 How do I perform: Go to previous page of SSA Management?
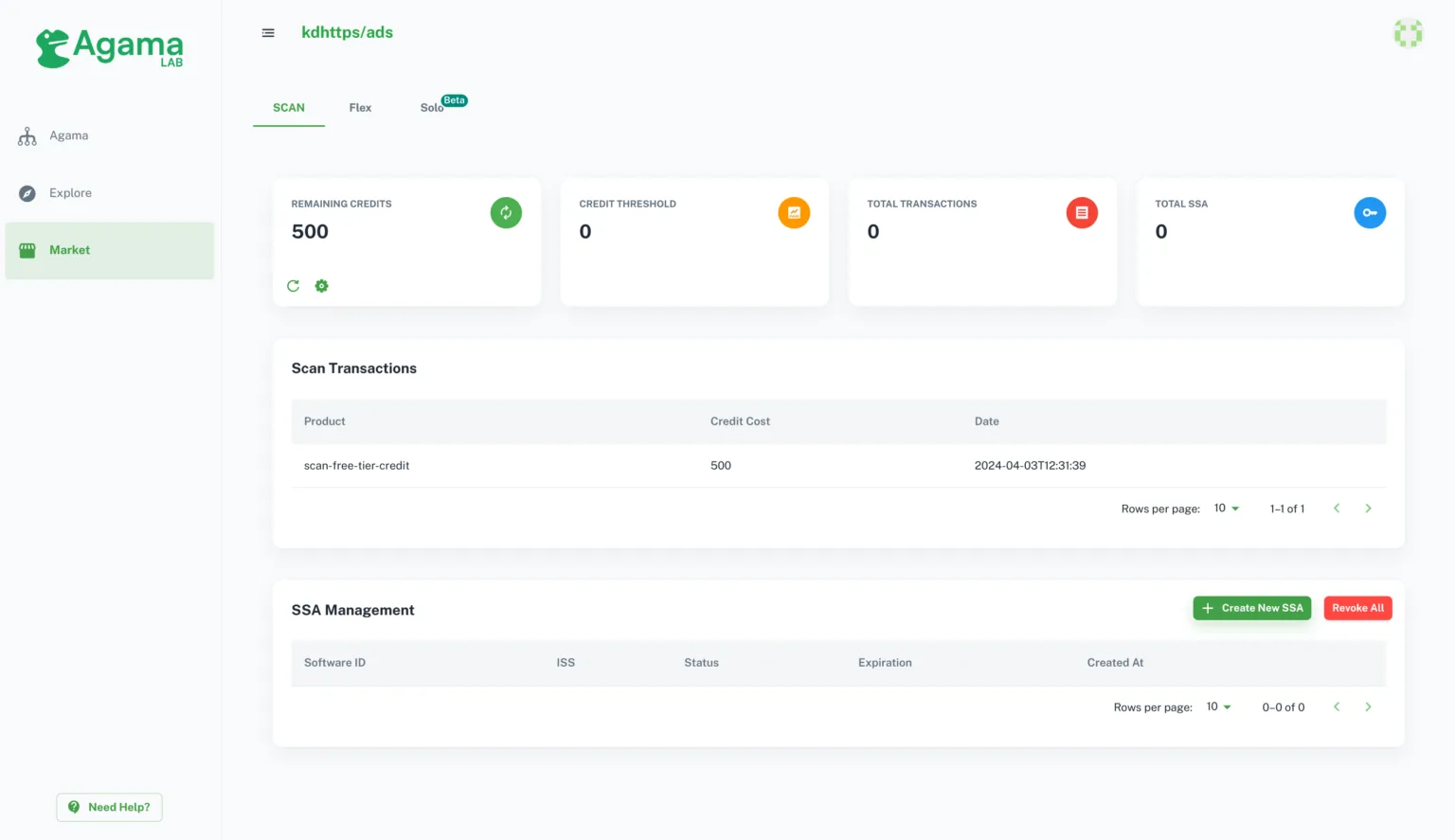pyautogui.click(x=1337, y=707)
